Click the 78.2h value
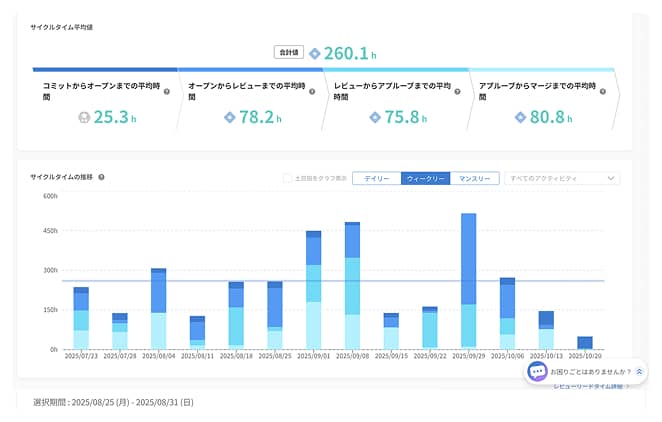 [260, 117]
